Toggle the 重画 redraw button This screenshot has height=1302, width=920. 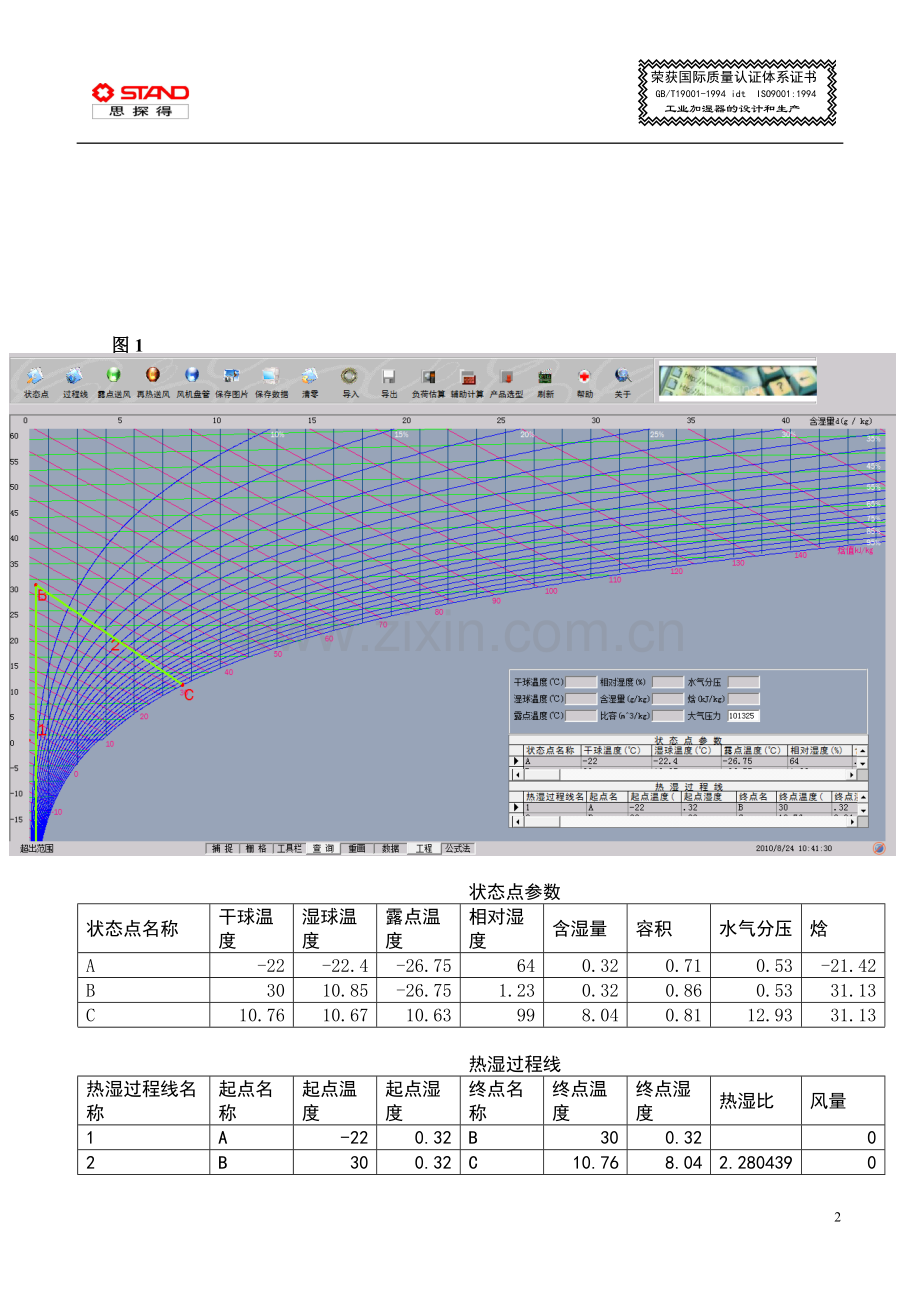(357, 848)
